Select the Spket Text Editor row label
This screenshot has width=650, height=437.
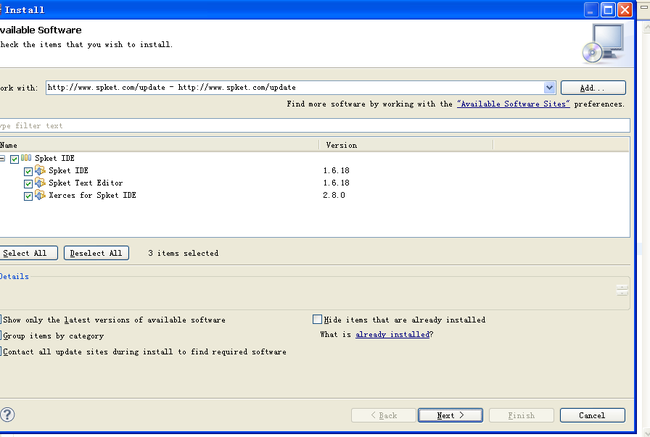pyautogui.click(x=85, y=183)
